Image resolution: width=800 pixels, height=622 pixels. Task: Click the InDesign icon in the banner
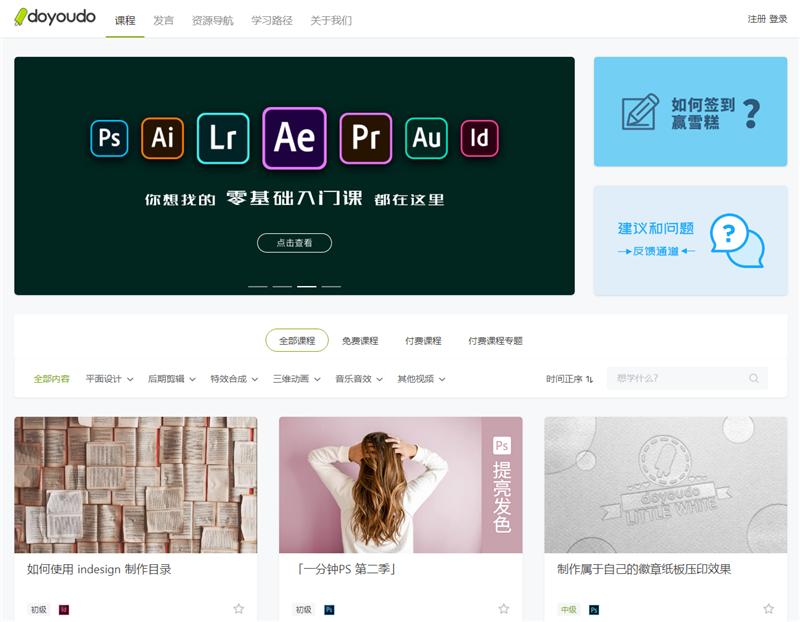click(x=481, y=138)
